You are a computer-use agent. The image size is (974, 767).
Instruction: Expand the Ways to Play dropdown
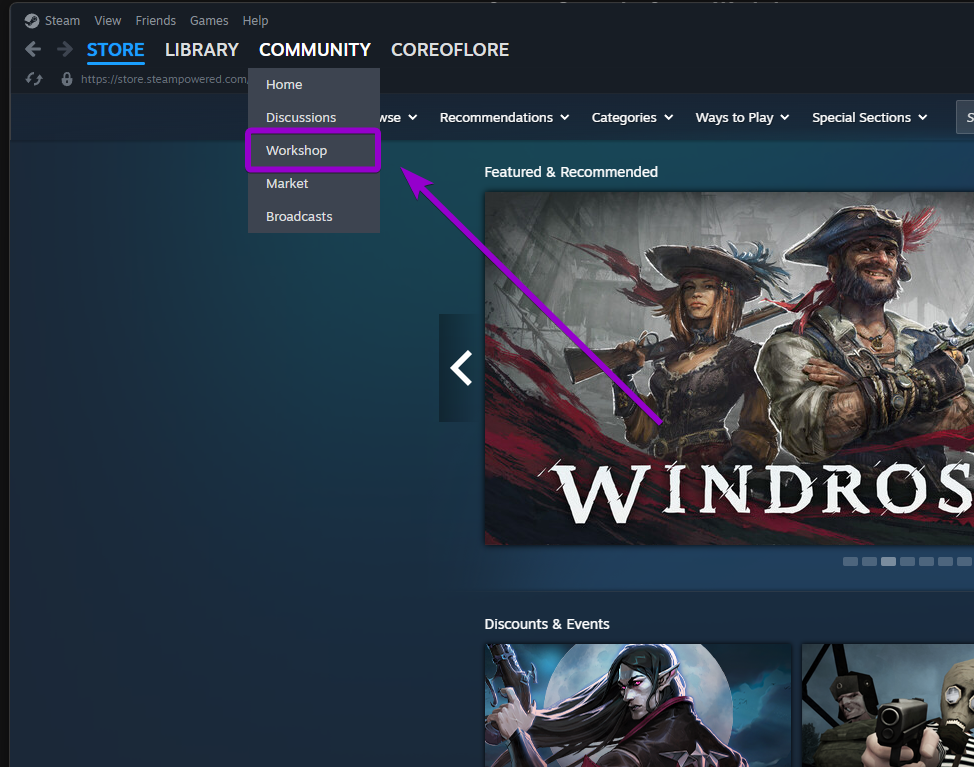(x=742, y=117)
